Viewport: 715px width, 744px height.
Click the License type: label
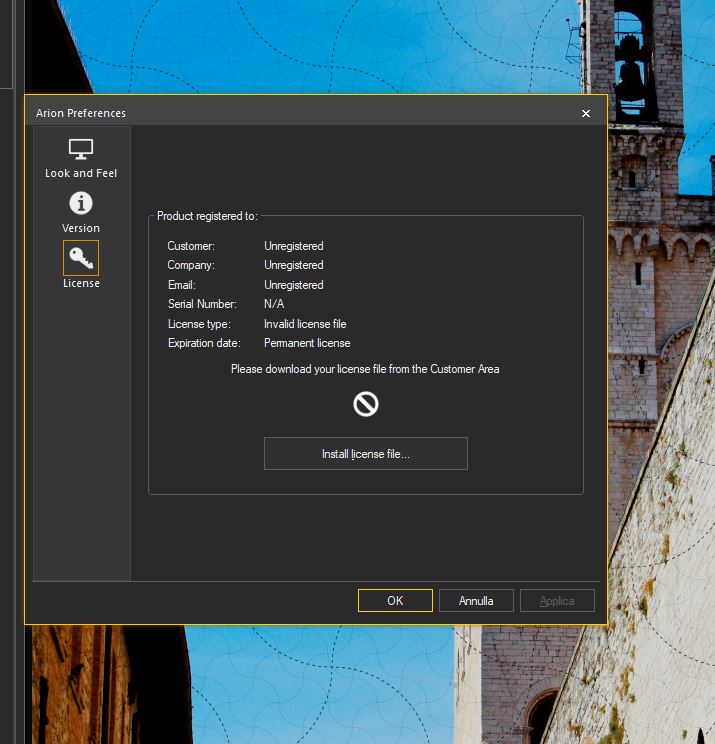tap(199, 324)
